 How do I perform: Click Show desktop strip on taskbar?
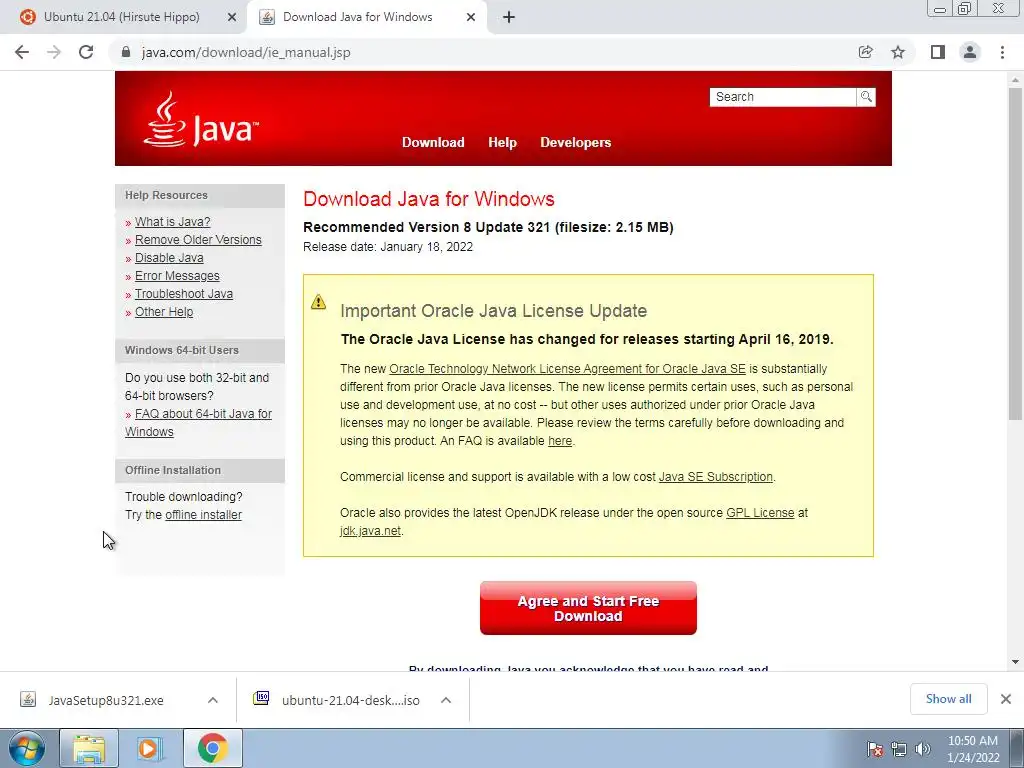click(x=1017, y=748)
